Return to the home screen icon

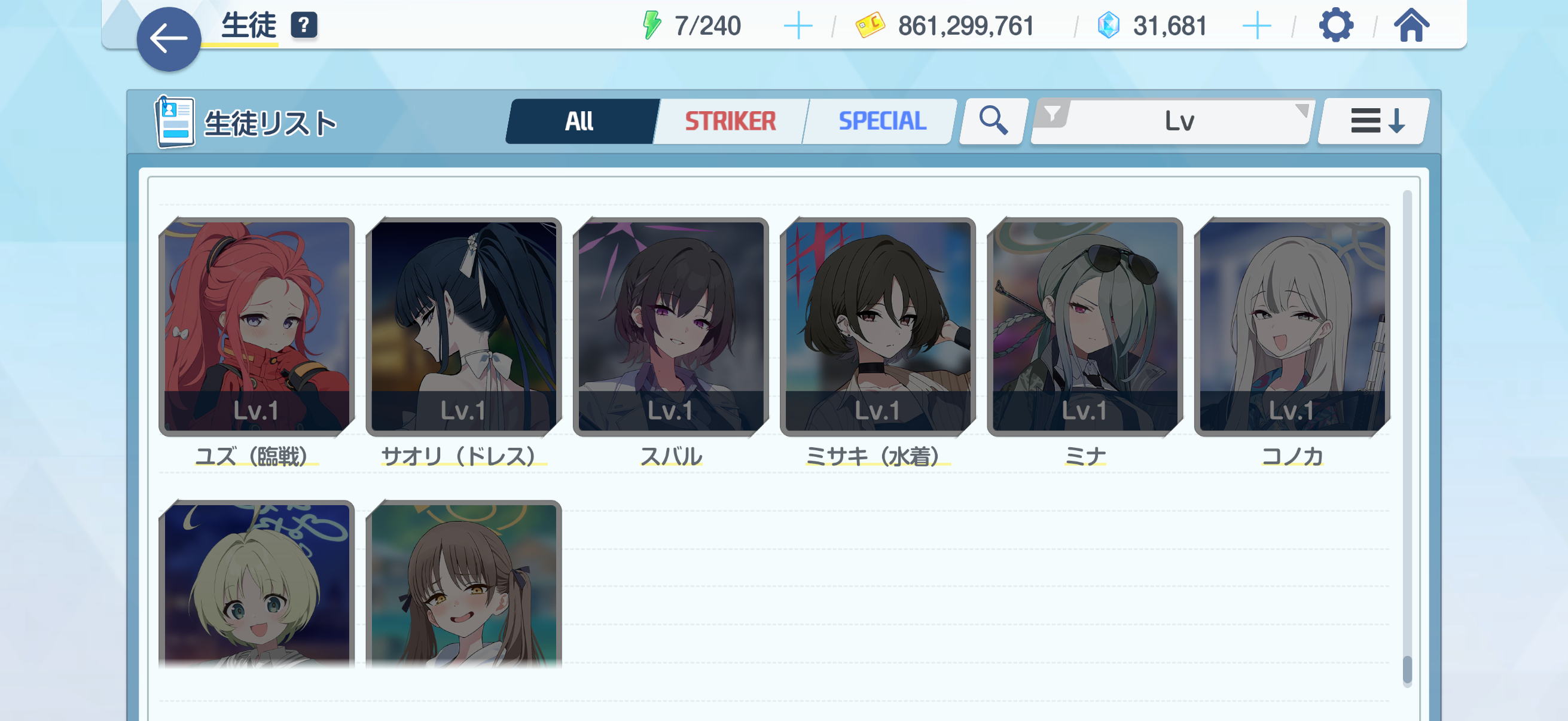coord(1411,25)
